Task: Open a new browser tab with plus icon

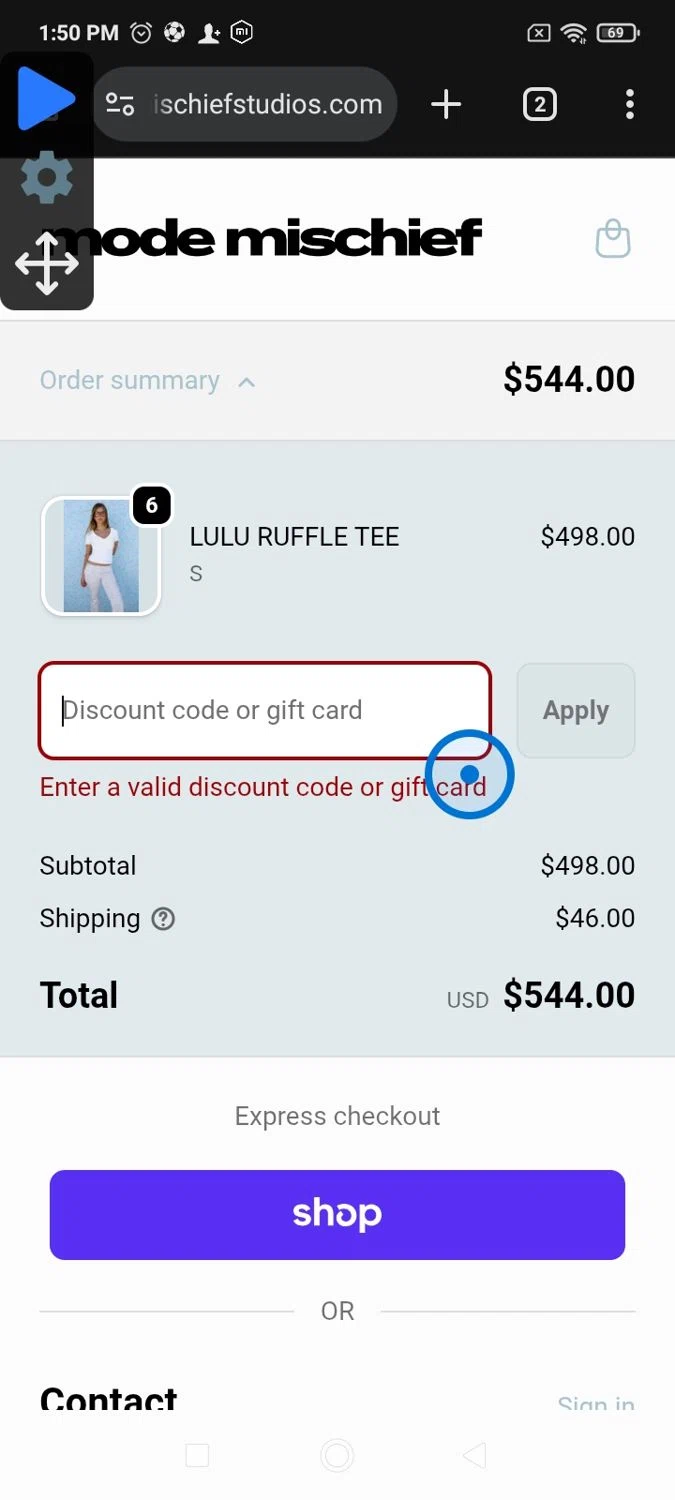Action: 446,104
